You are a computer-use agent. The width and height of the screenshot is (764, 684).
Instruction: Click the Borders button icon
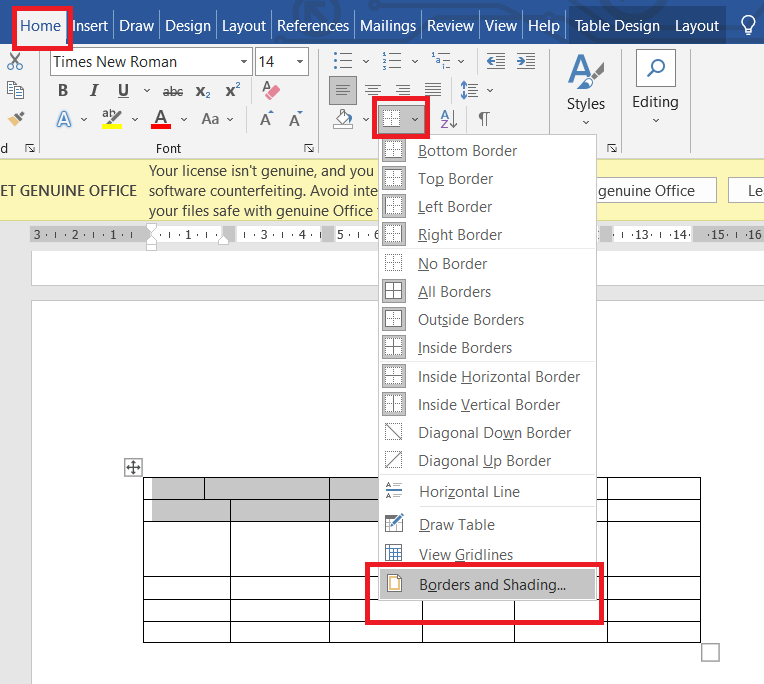[x=392, y=119]
